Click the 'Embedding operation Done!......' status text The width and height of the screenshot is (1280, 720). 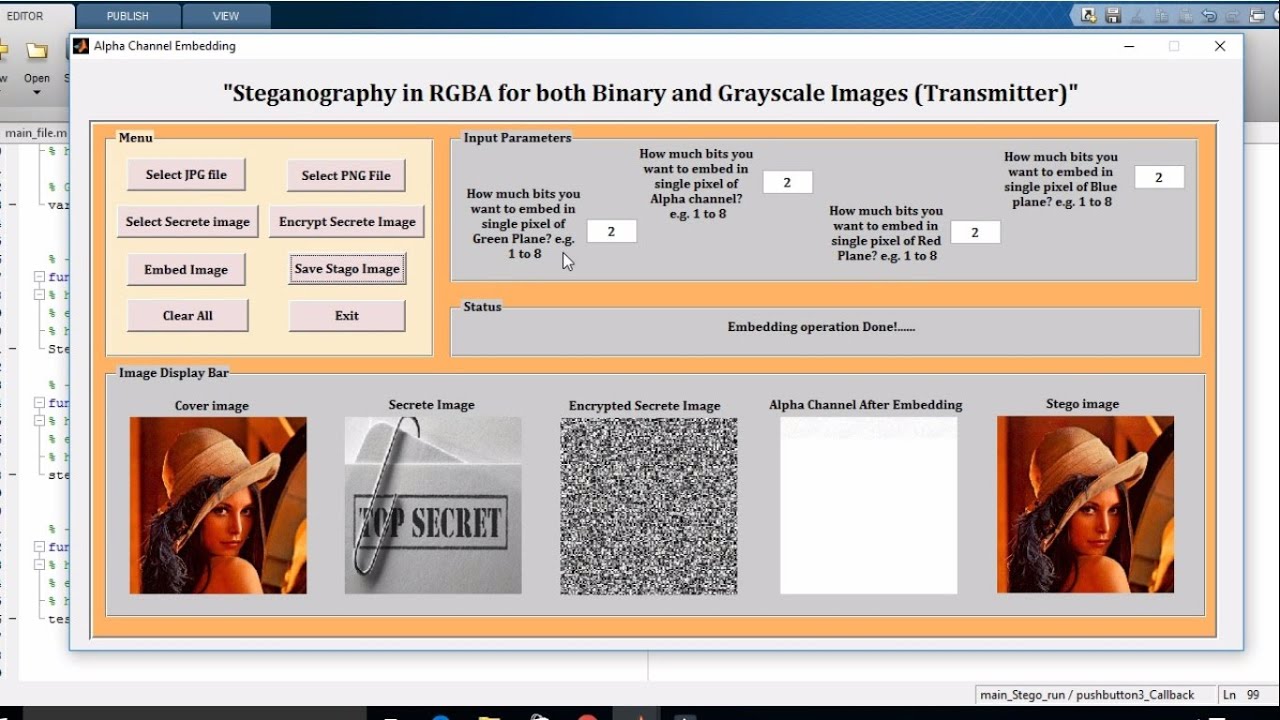point(821,327)
